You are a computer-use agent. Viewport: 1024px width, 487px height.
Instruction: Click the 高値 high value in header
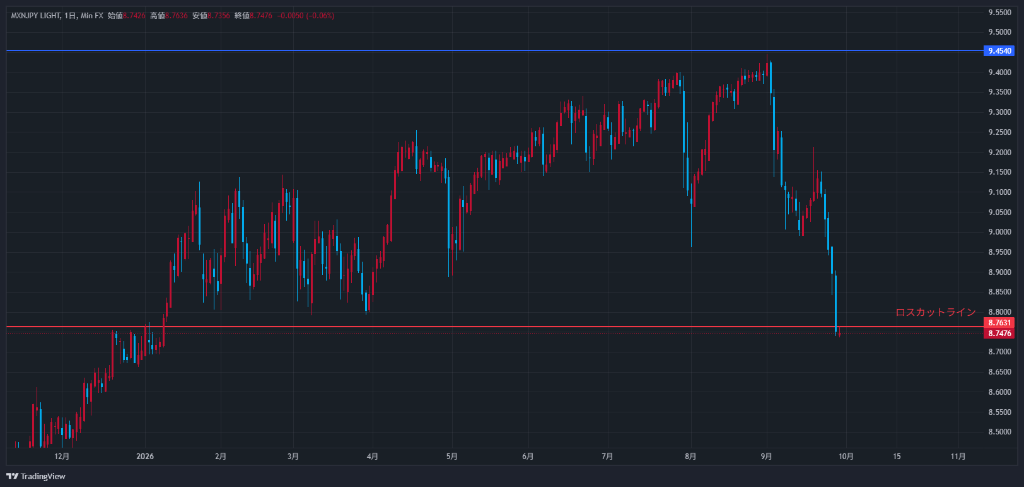click(174, 15)
